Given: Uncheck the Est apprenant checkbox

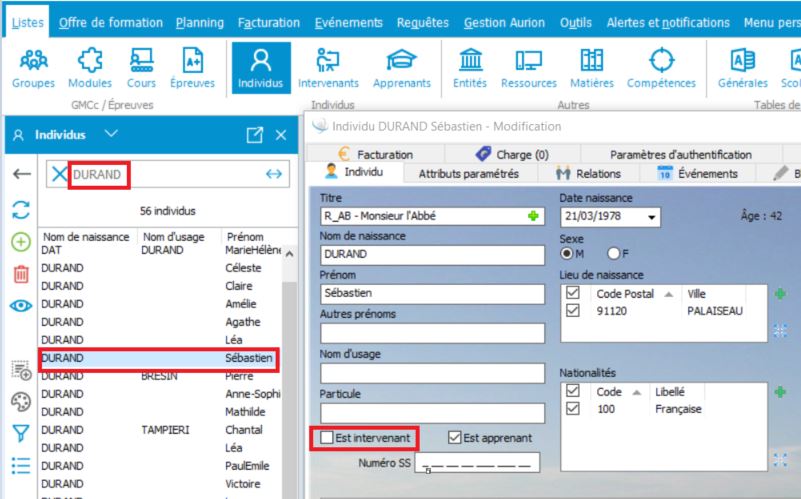Looking at the screenshot, I should pyautogui.click(x=456, y=437).
